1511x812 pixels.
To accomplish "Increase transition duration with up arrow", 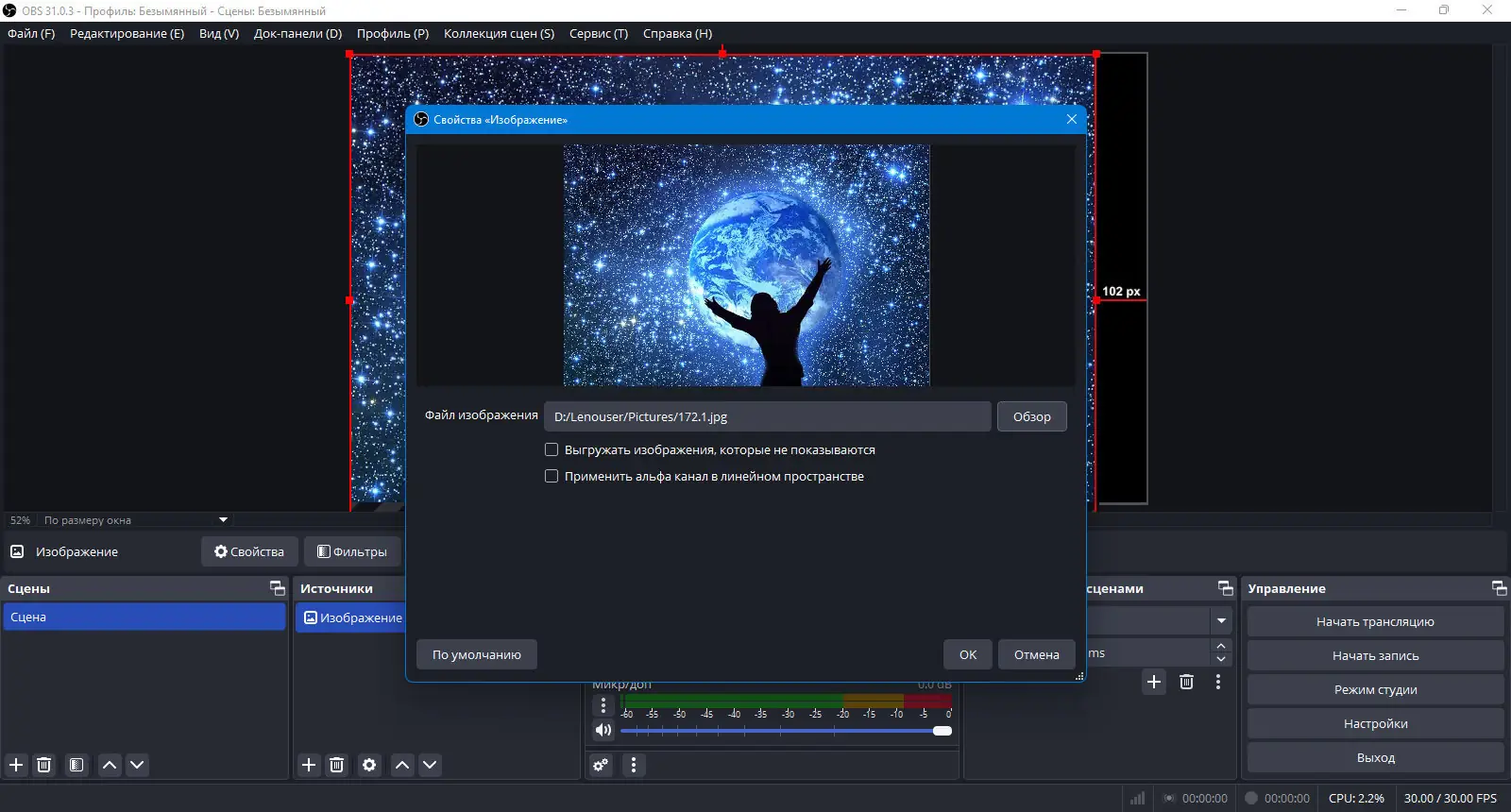I will tap(1221, 646).
